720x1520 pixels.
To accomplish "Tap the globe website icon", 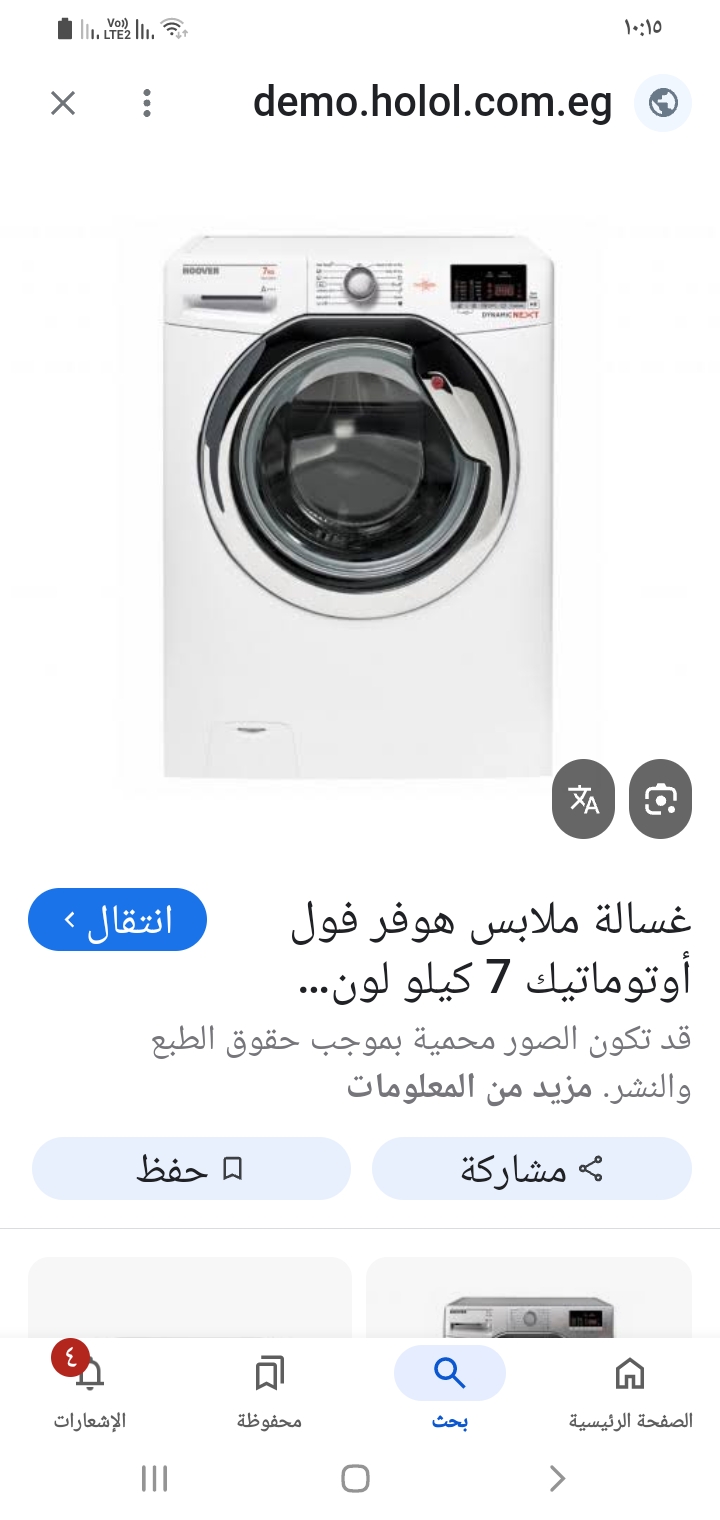I will [x=663, y=102].
